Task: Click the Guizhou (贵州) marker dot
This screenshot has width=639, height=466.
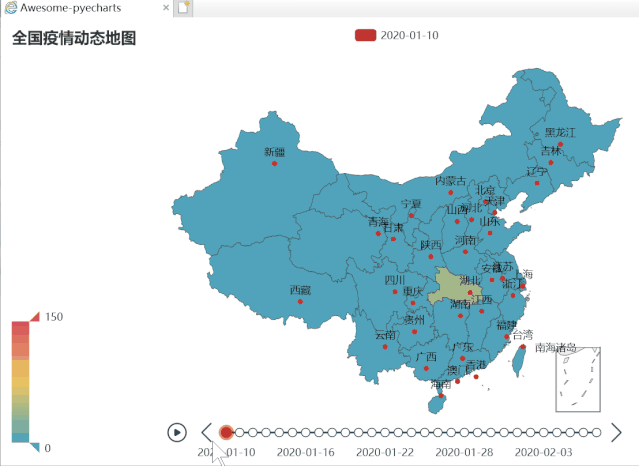Action: click(414, 332)
